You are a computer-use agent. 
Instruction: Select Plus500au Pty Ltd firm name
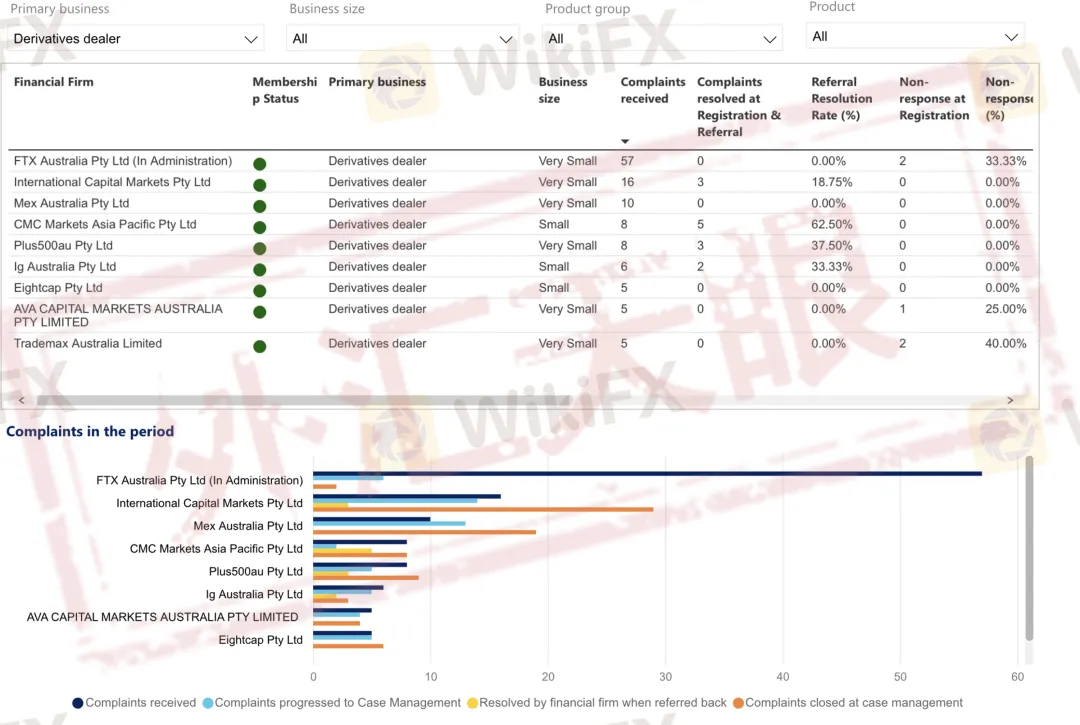pos(63,245)
